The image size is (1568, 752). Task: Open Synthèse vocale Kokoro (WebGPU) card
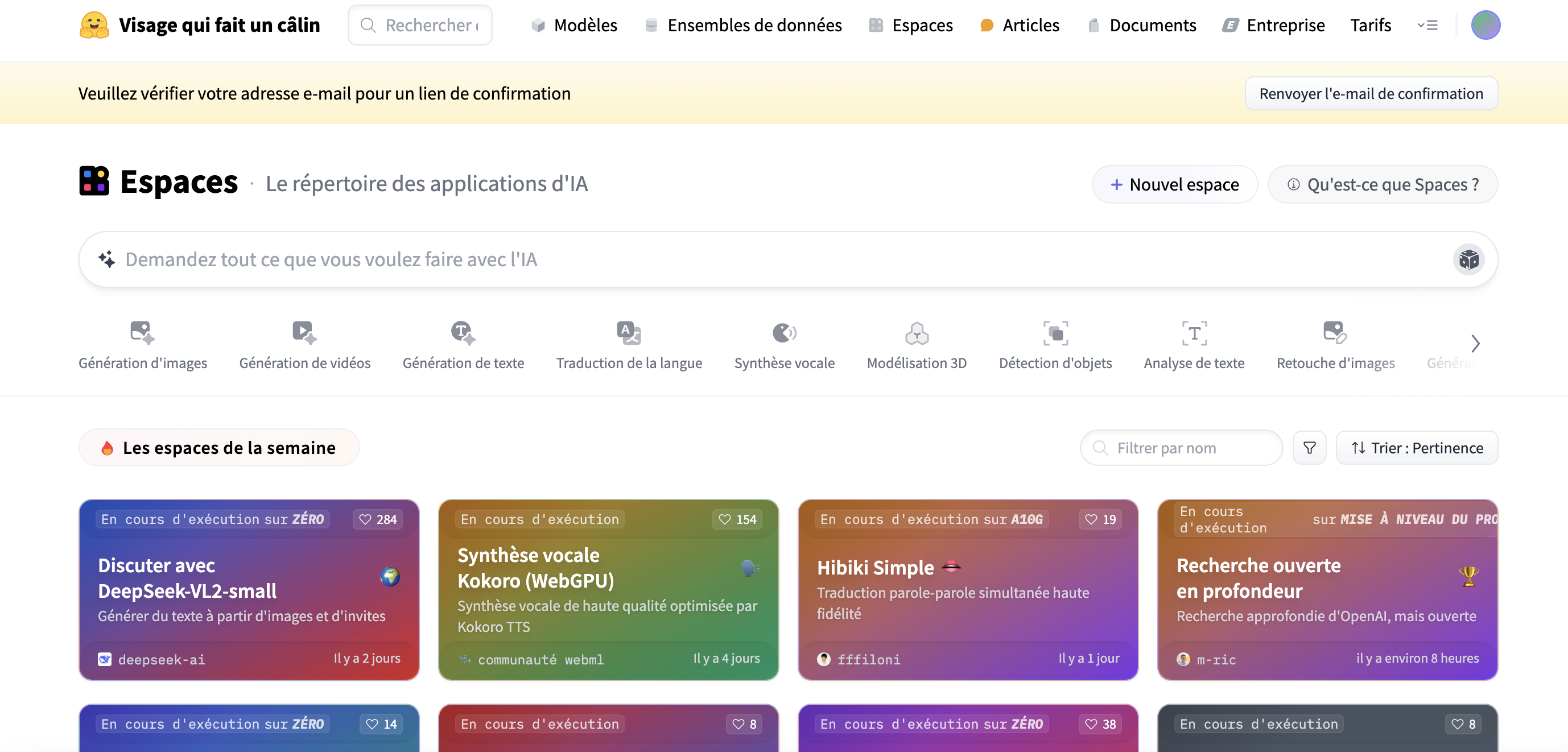[x=608, y=589]
